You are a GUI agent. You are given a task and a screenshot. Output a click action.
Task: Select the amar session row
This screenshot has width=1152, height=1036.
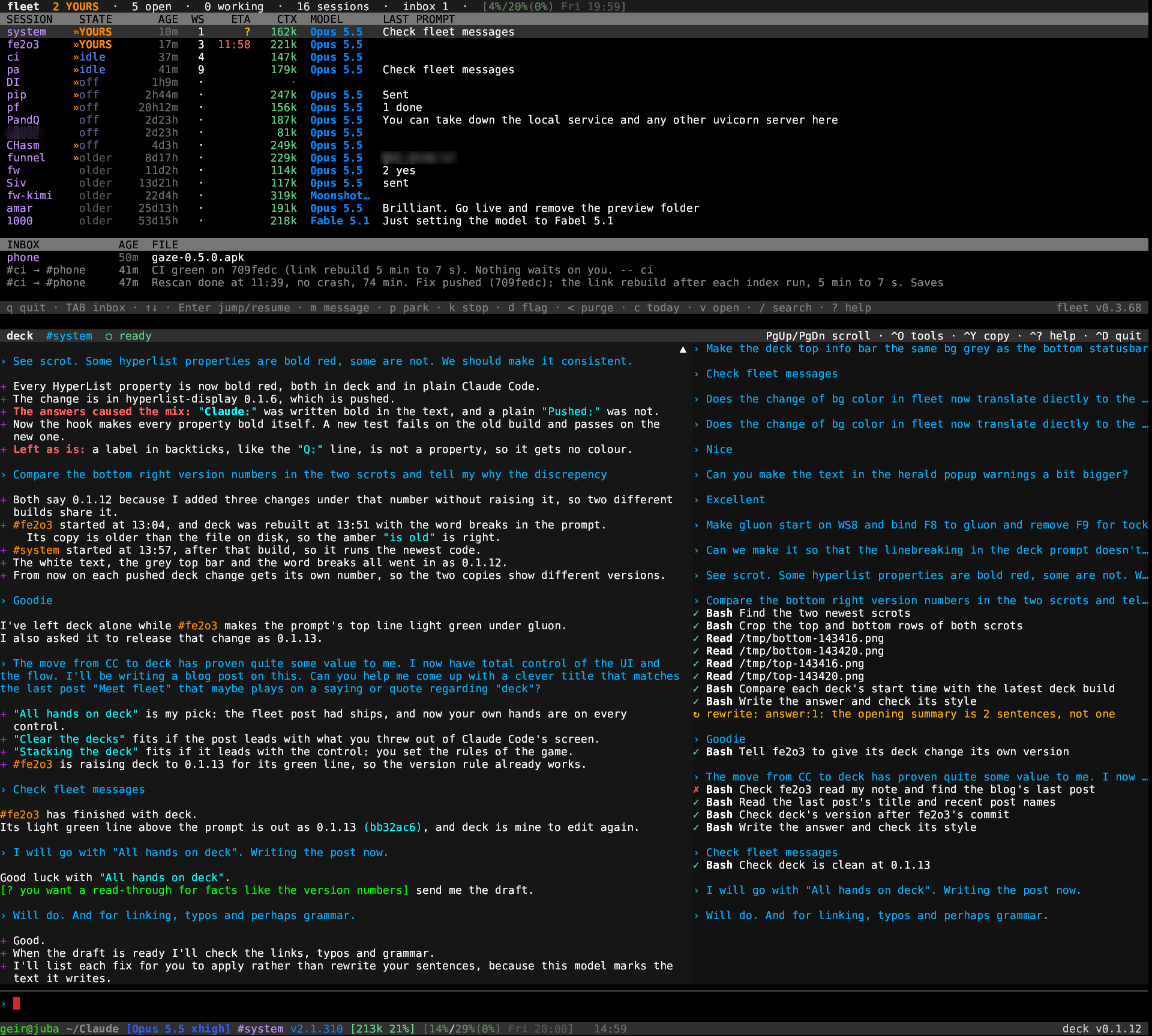(x=574, y=208)
